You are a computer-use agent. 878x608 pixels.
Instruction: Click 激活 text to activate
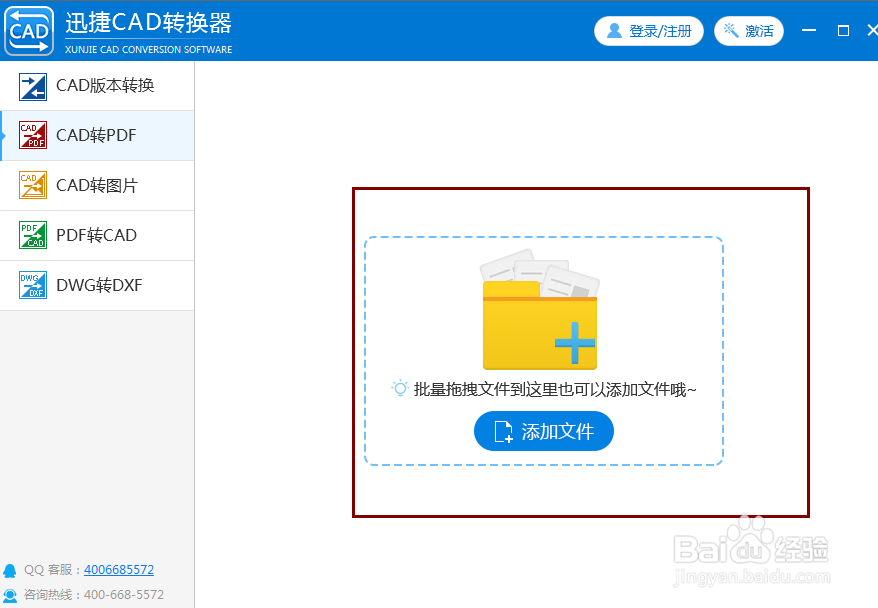click(759, 31)
